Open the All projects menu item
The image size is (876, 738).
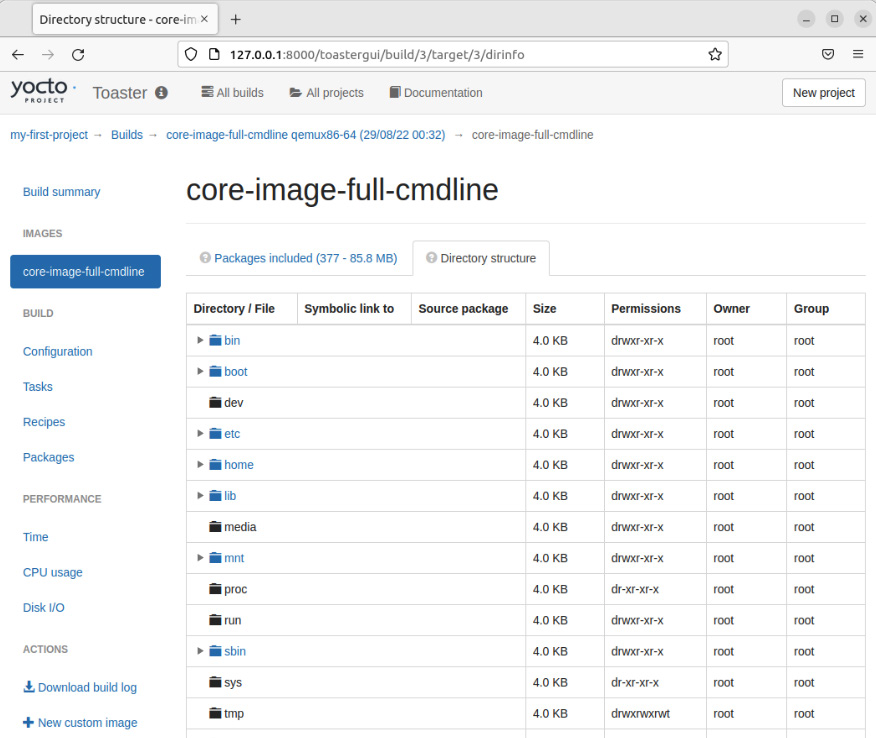pos(326,93)
